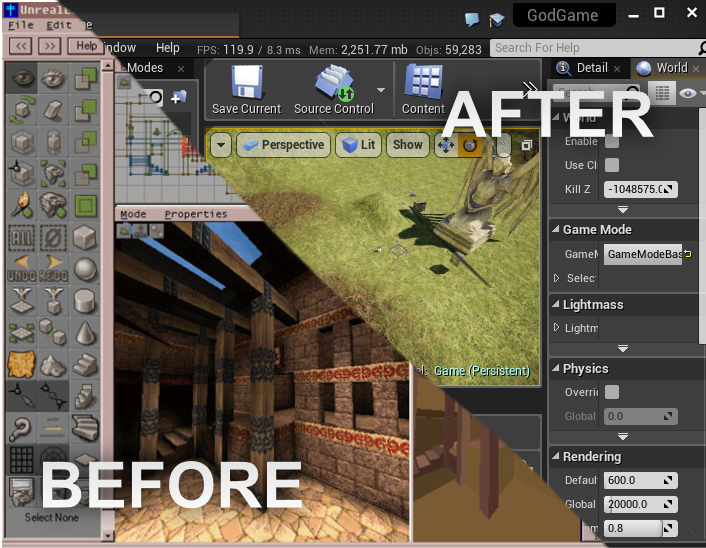706x548 pixels.
Task: Open the orange parchment texture icon
Action: tap(22, 364)
